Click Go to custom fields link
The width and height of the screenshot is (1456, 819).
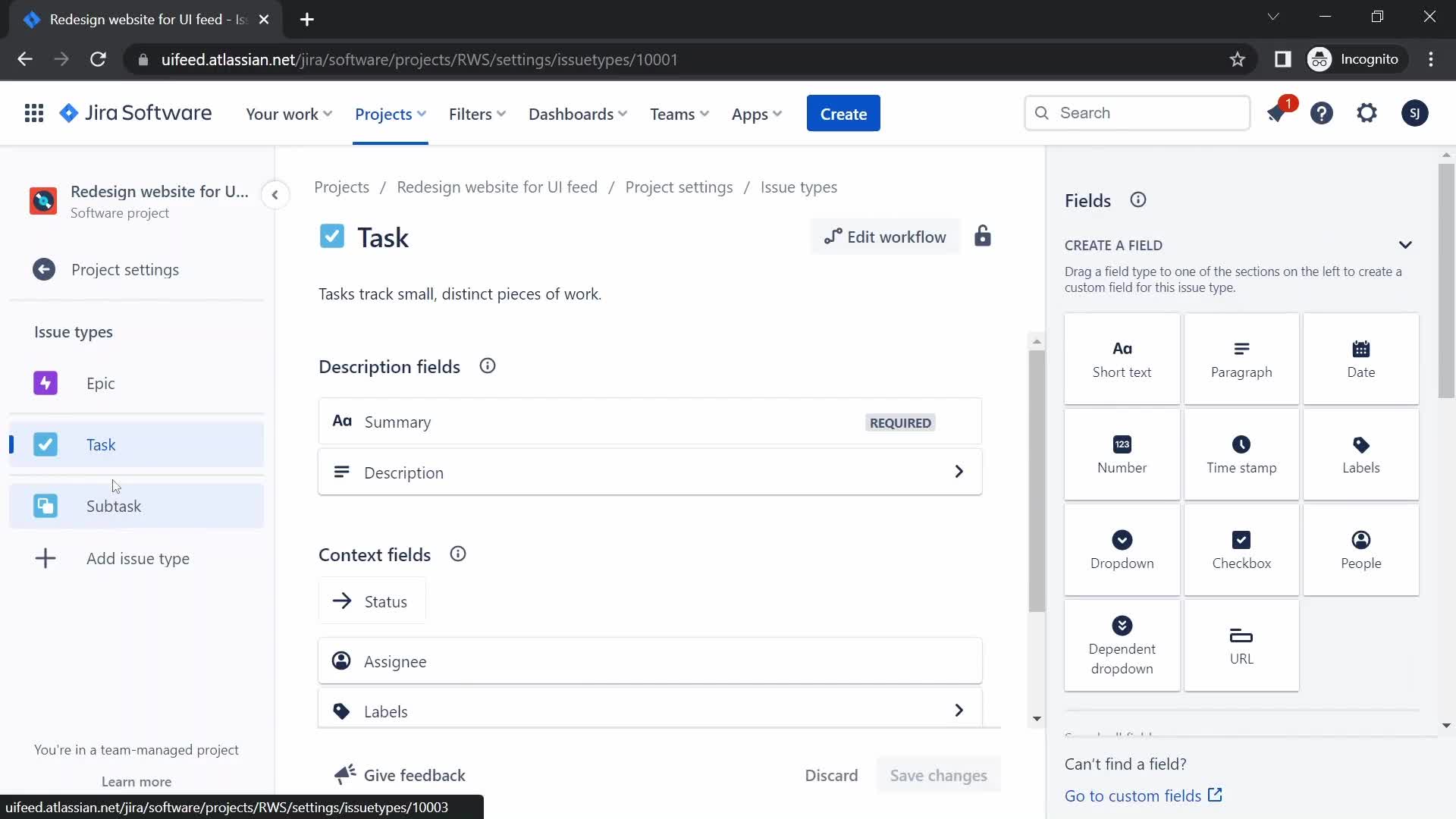coord(1144,796)
